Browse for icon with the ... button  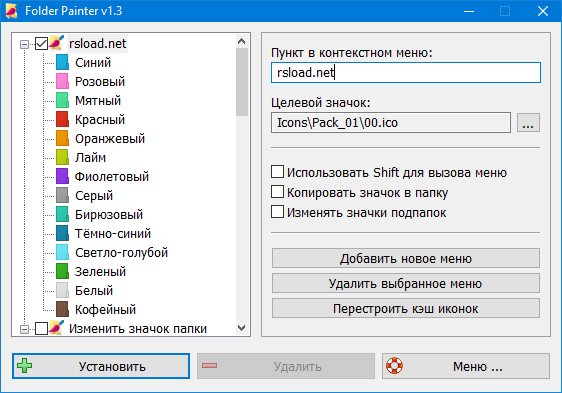click(528, 123)
